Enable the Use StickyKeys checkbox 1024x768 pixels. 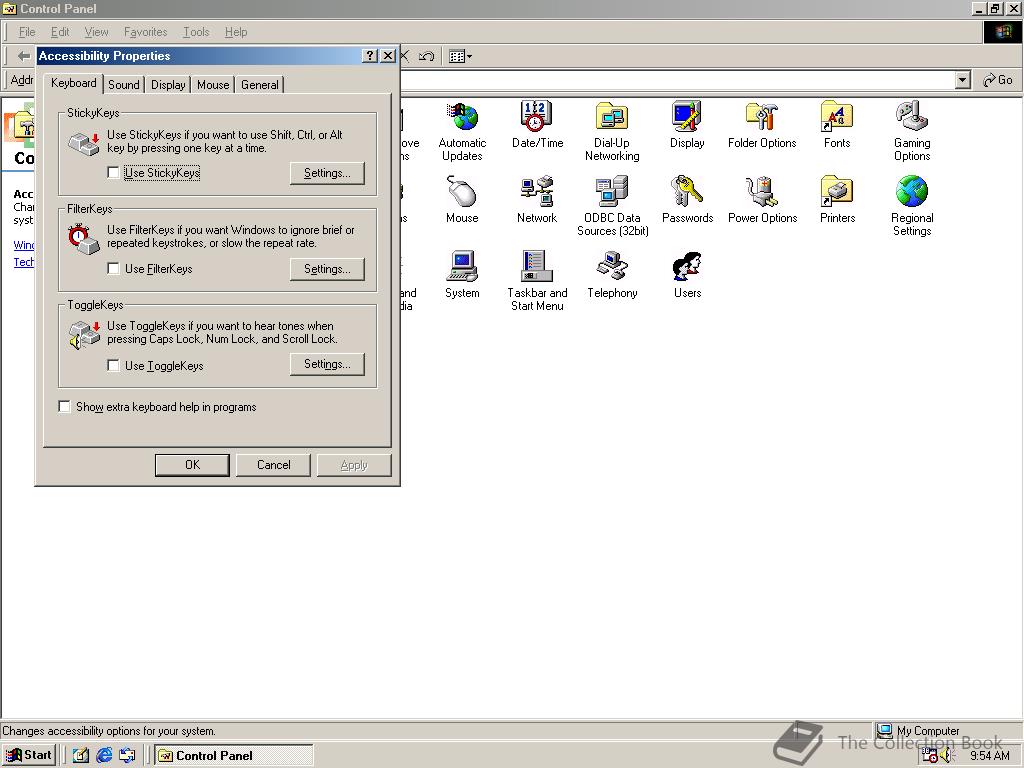pos(113,172)
